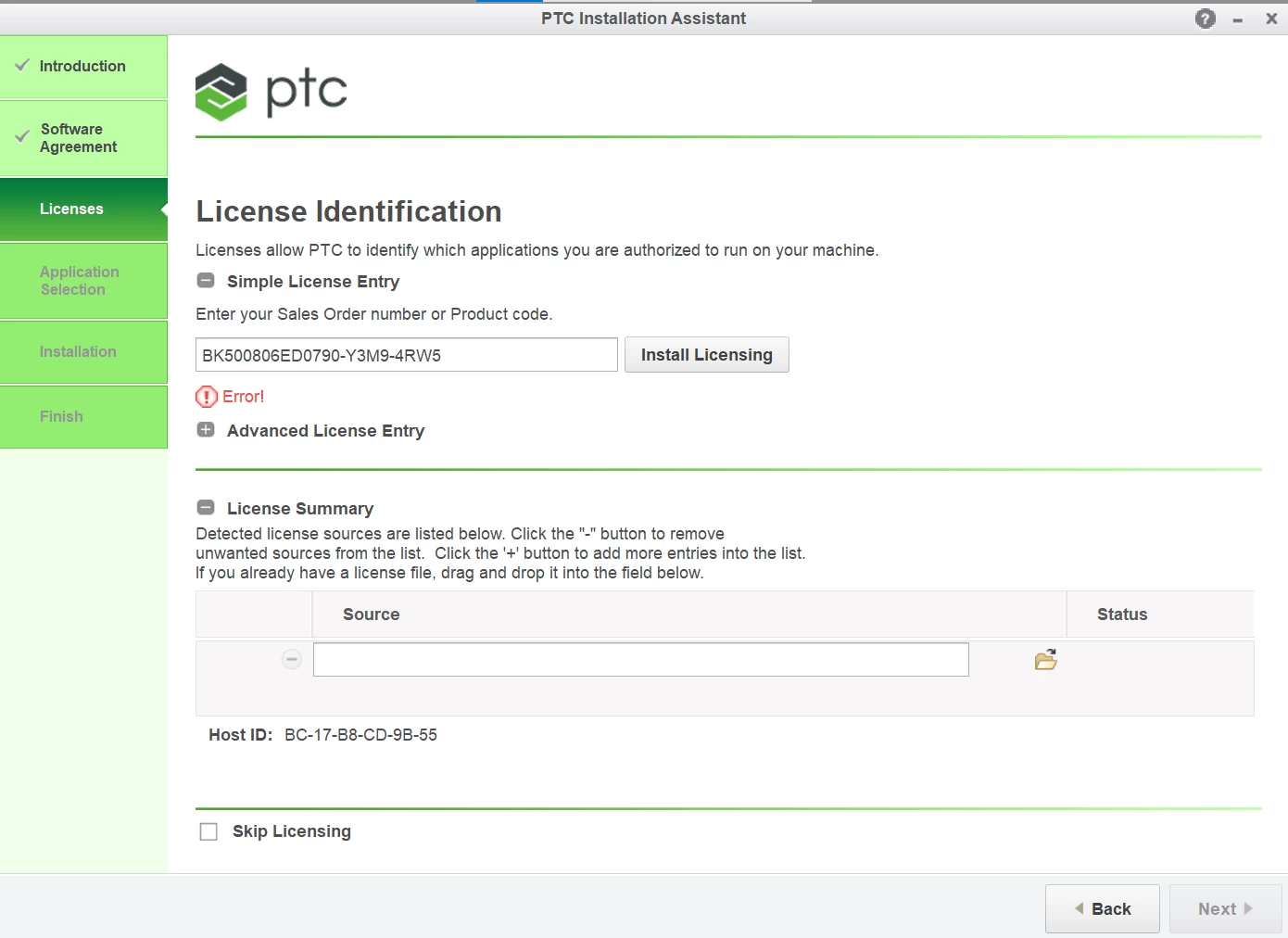Click the PTC logo
The height and width of the screenshot is (938, 1288).
[x=271, y=92]
